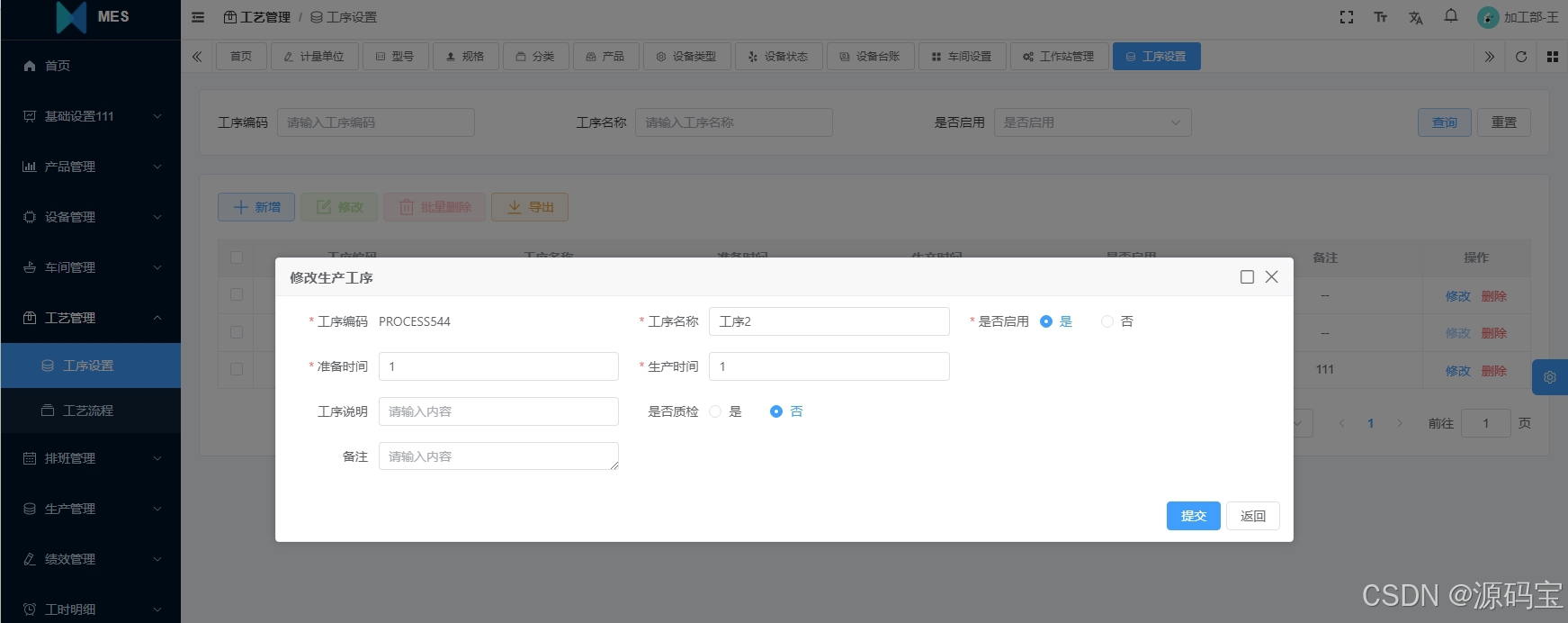Screen dimensions: 1568x623
Task: Click the 提交 button
Action: pyautogui.click(x=1194, y=516)
